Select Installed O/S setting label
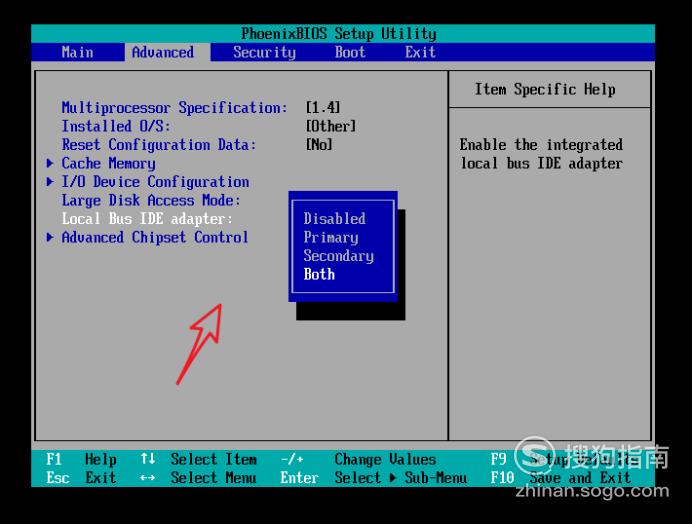 tap(116, 126)
